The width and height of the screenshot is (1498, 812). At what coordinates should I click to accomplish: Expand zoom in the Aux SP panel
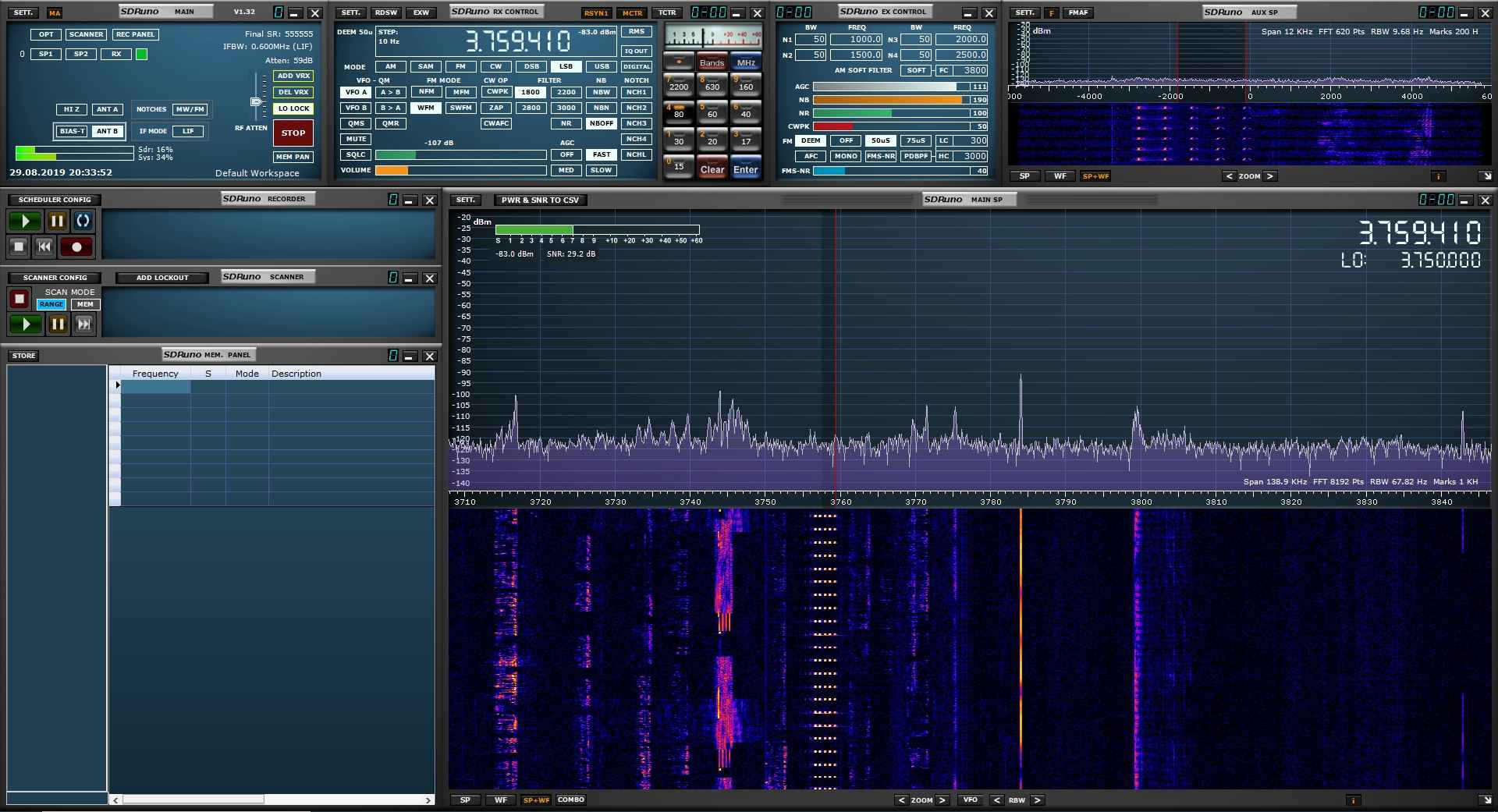(x=1269, y=176)
